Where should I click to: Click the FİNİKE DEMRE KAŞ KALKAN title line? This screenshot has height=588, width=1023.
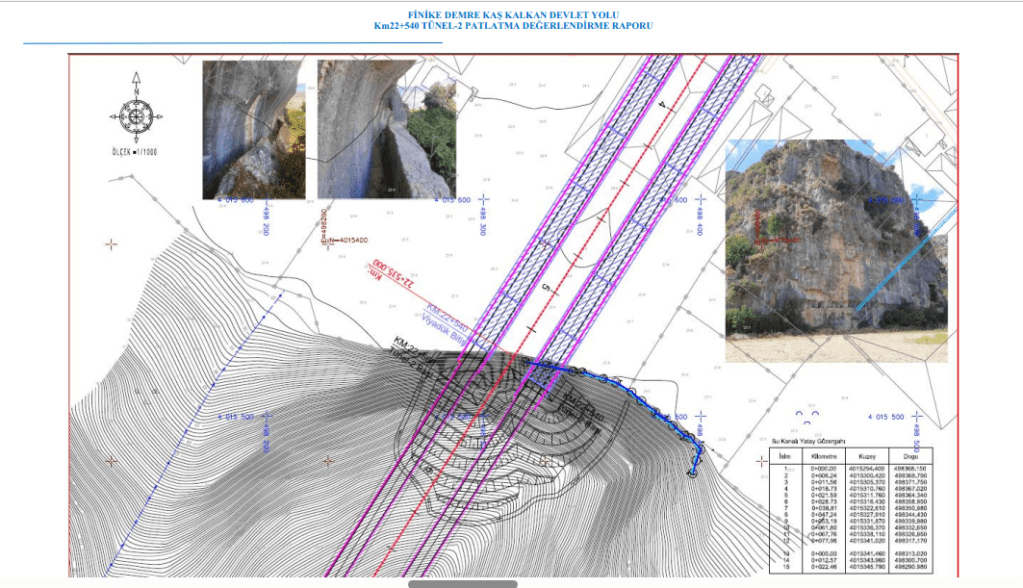(512, 15)
